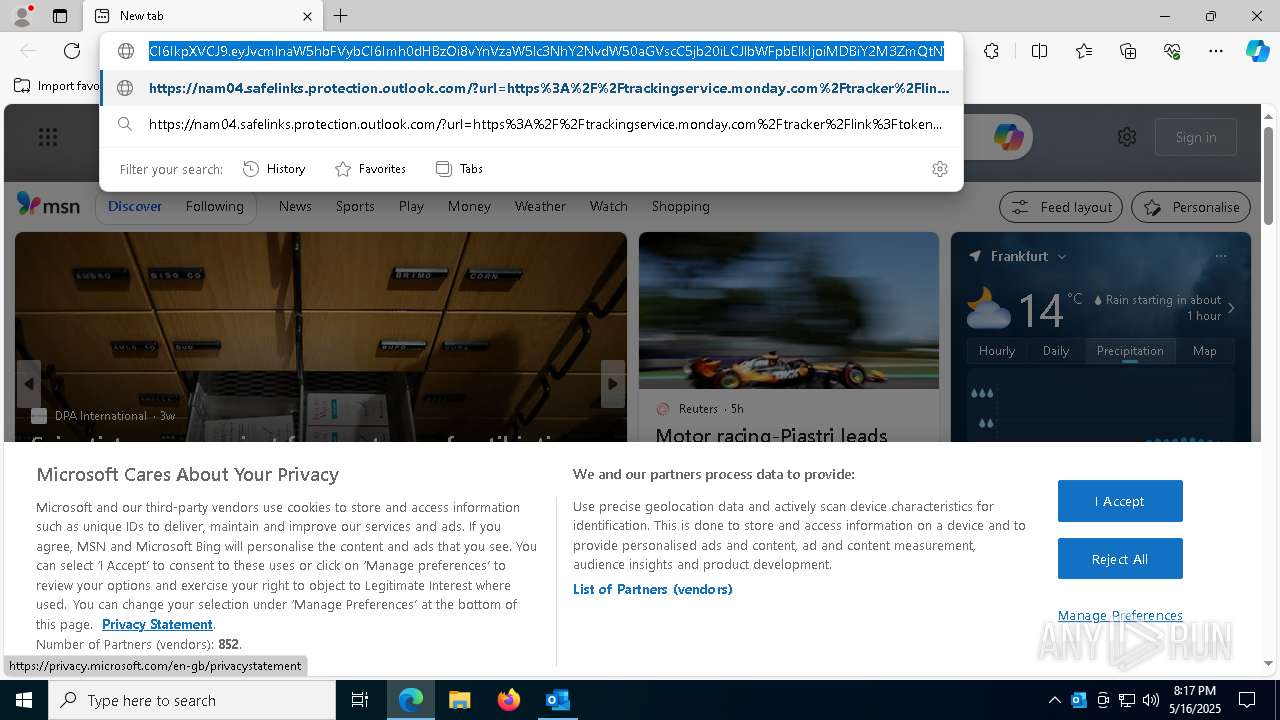Open the Favorites star icon
1280x720 pixels.
[1084, 51]
